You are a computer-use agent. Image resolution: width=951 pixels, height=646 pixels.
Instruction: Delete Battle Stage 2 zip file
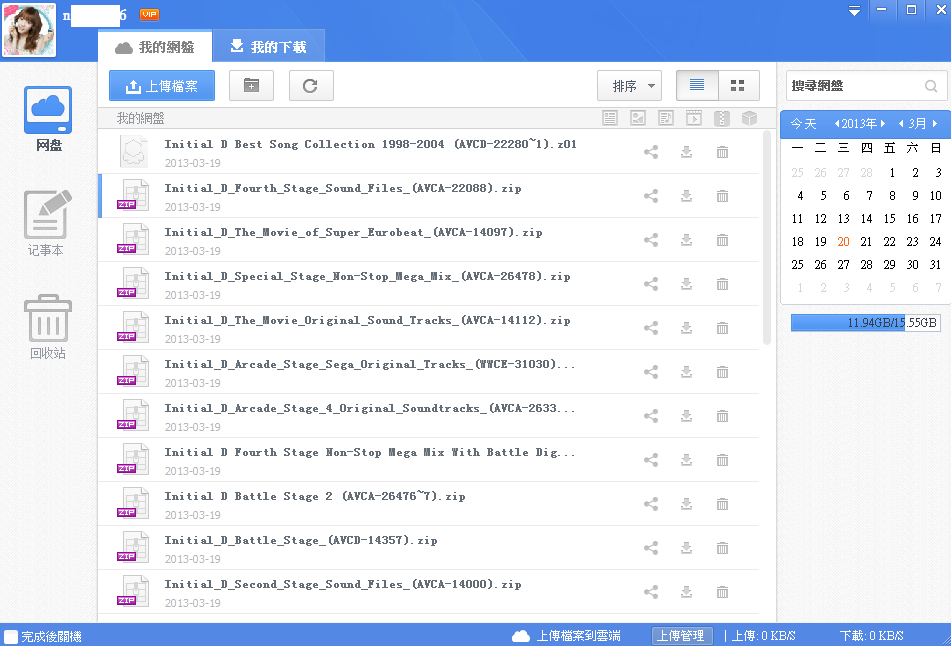[x=722, y=504]
